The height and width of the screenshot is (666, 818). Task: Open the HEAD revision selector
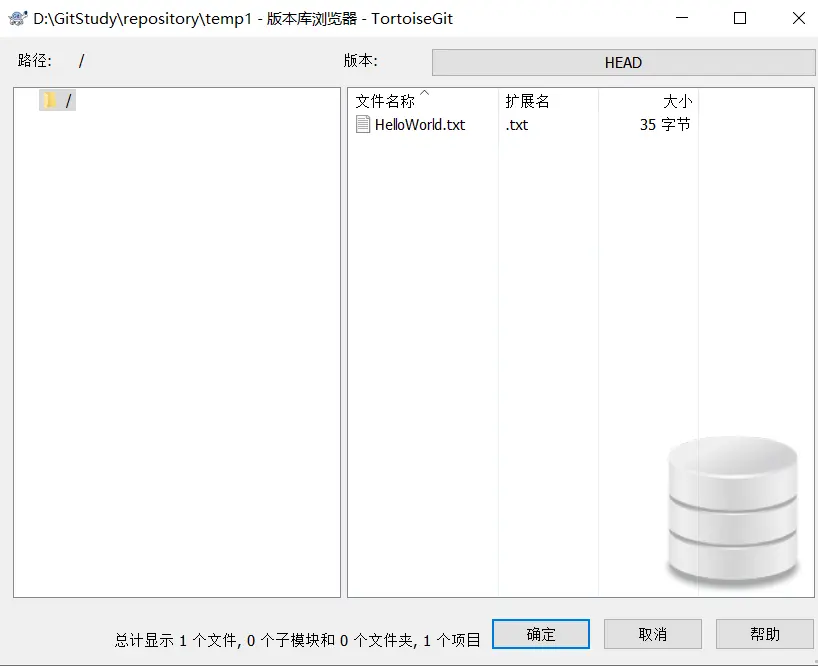[x=623, y=62]
